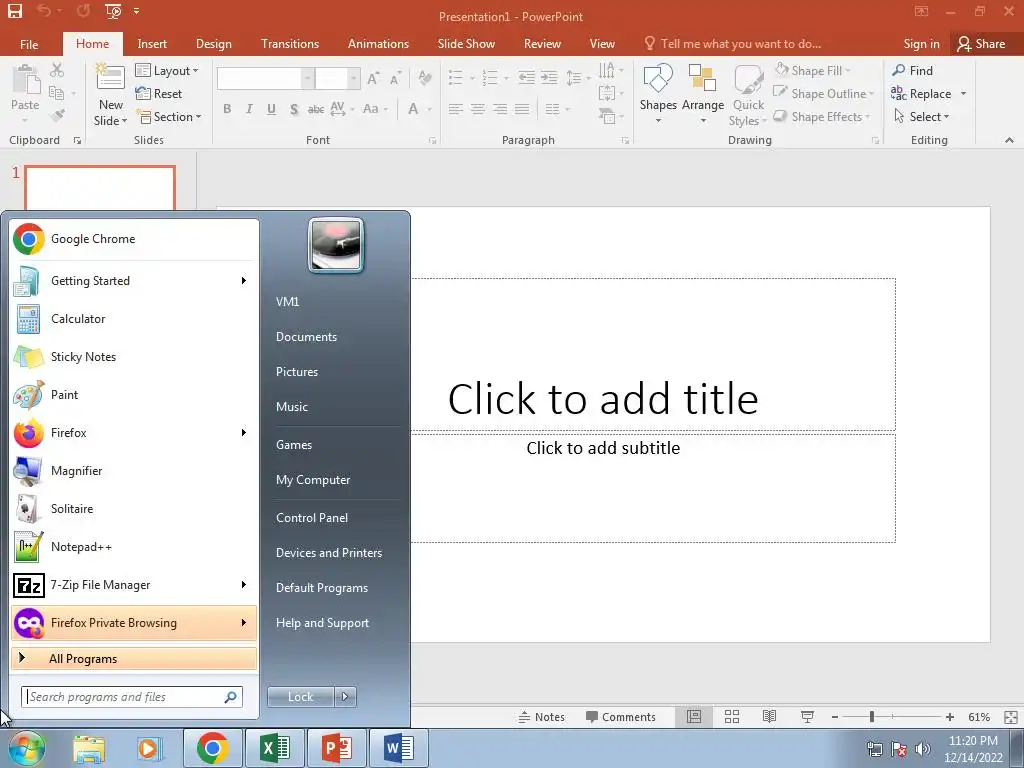Open Quick Styles gallery

748,95
